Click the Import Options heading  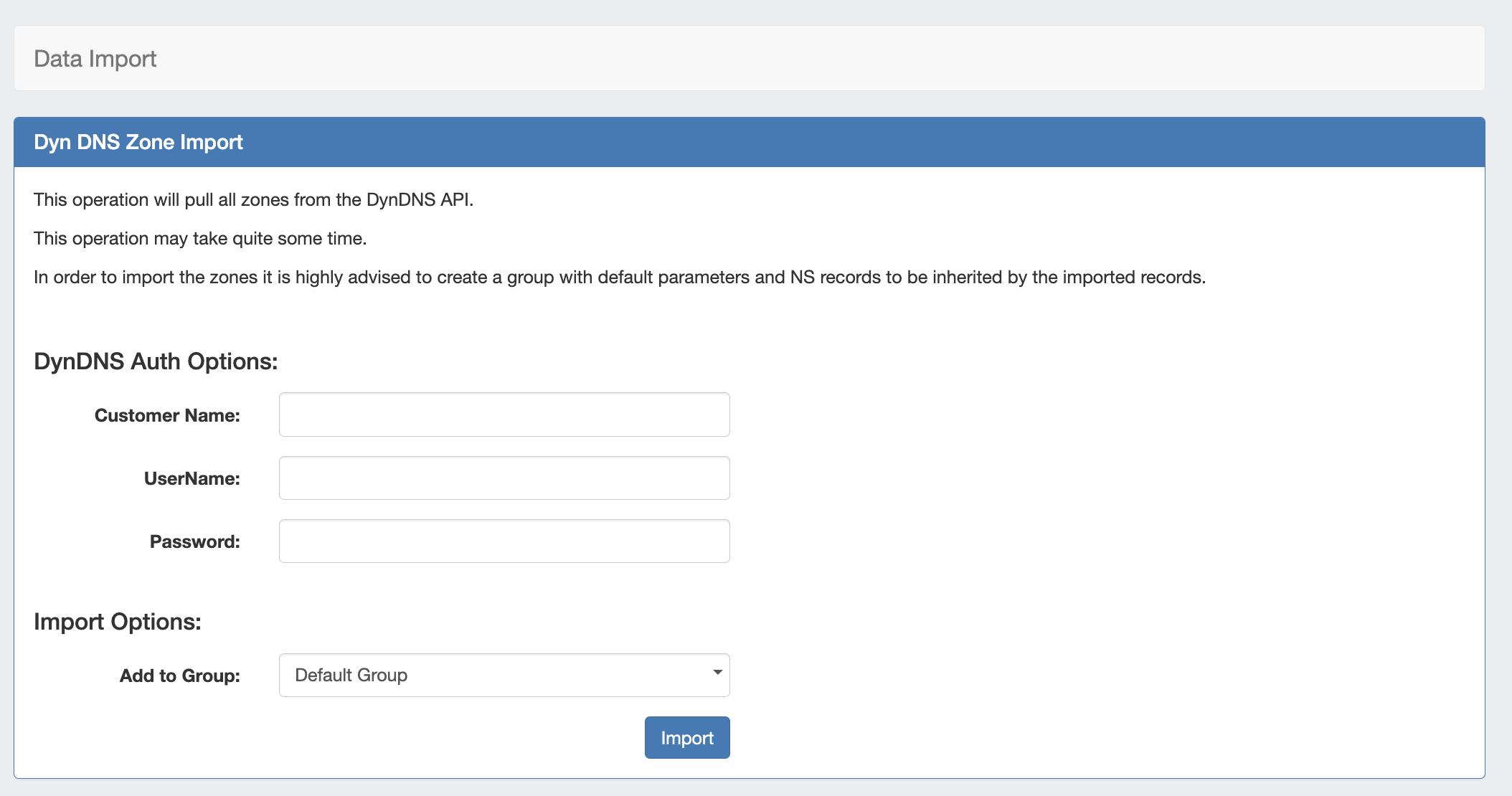pyautogui.click(x=118, y=622)
